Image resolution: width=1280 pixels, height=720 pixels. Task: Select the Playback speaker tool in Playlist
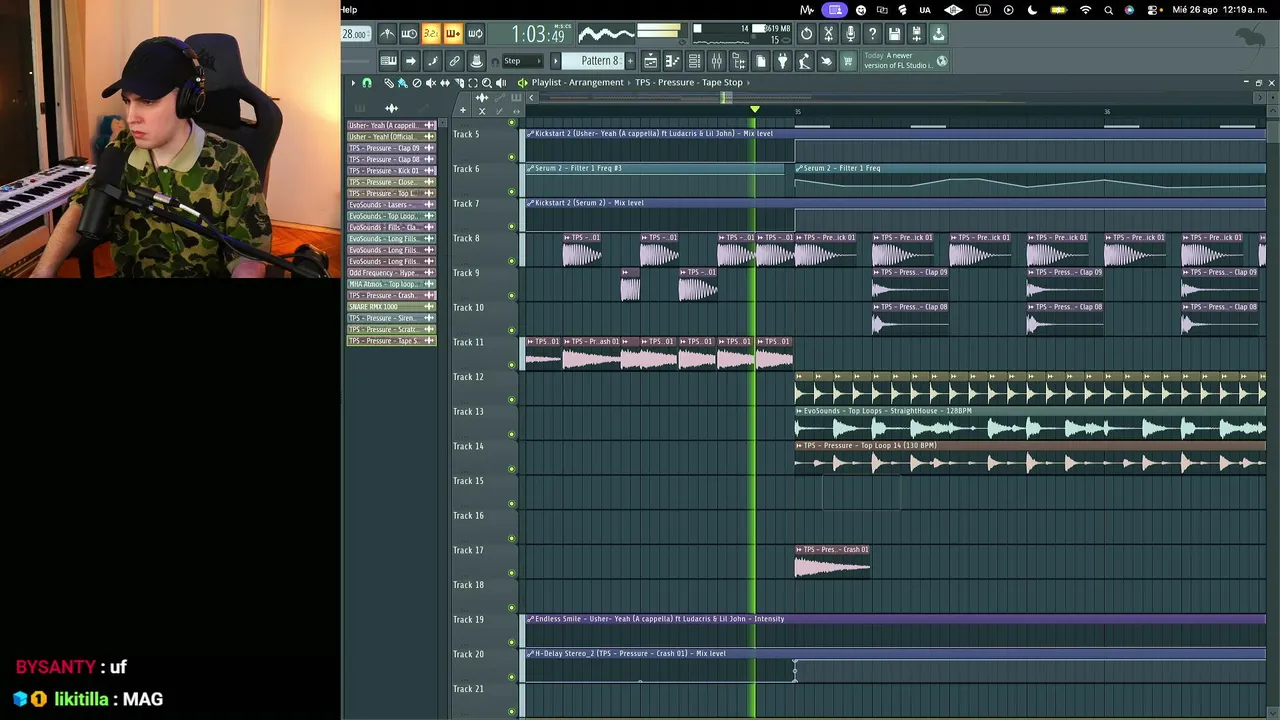tap(501, 83)
